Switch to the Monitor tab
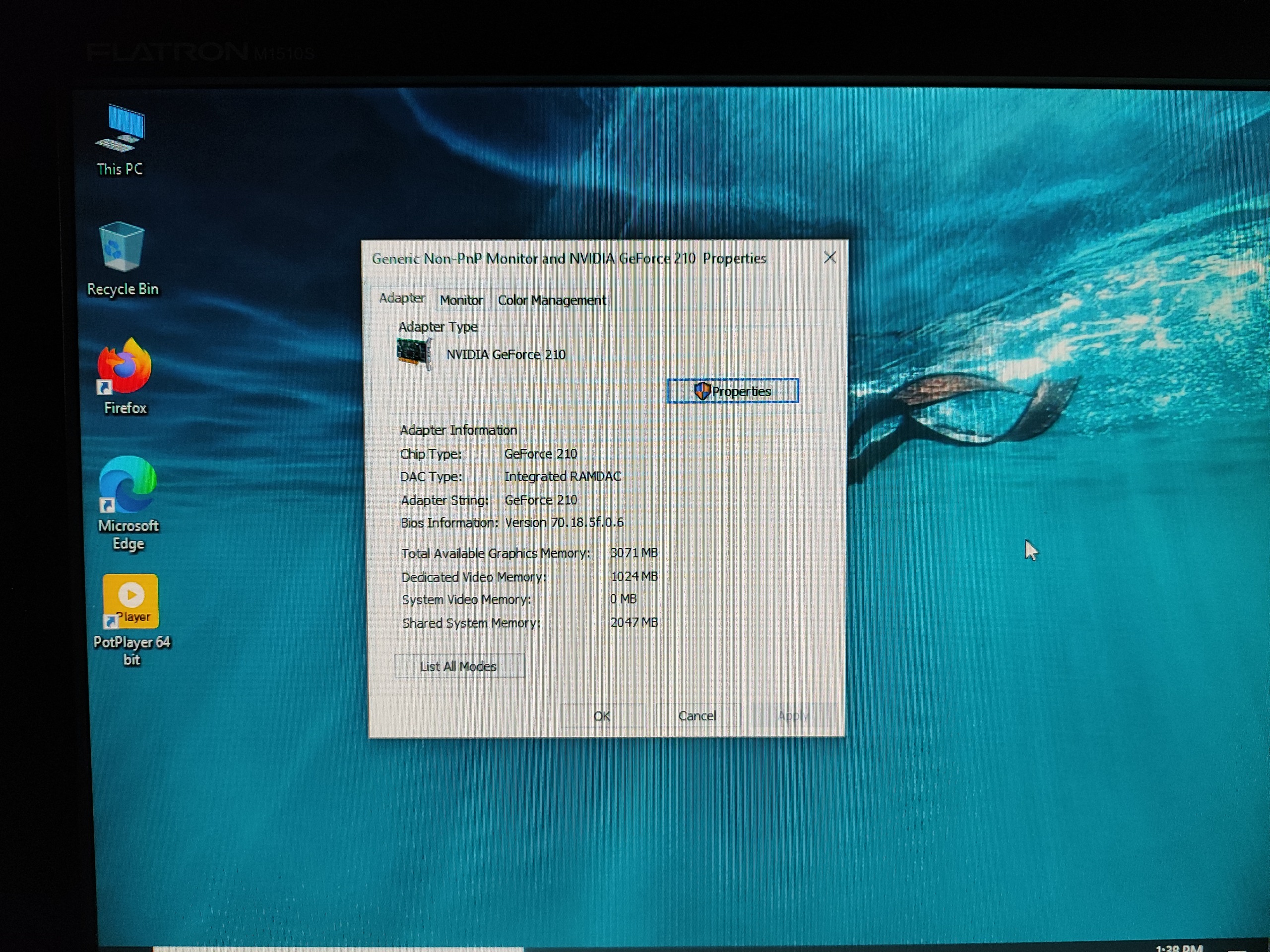 click(x=461, y=300)
